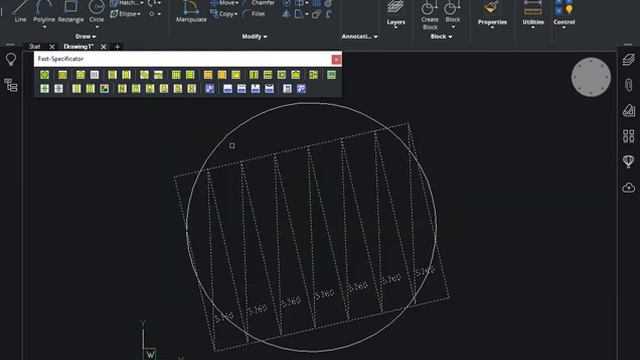Add a new drawing tab with plus
Image resolution: width=640 pixels, height=360 pixels.
[x=117, y=47]
